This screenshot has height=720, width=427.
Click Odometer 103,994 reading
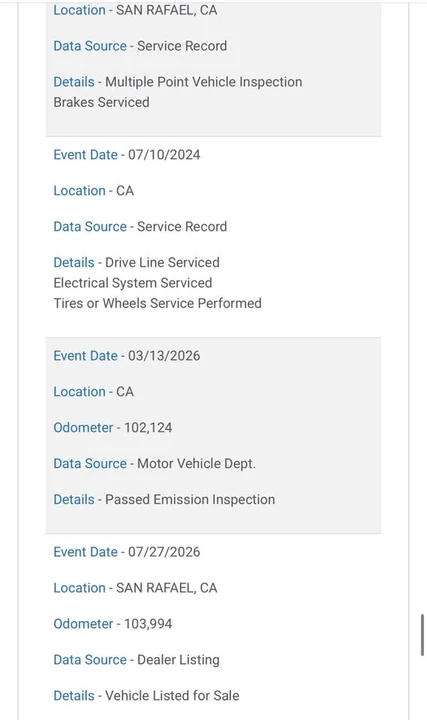click(113, 624)
